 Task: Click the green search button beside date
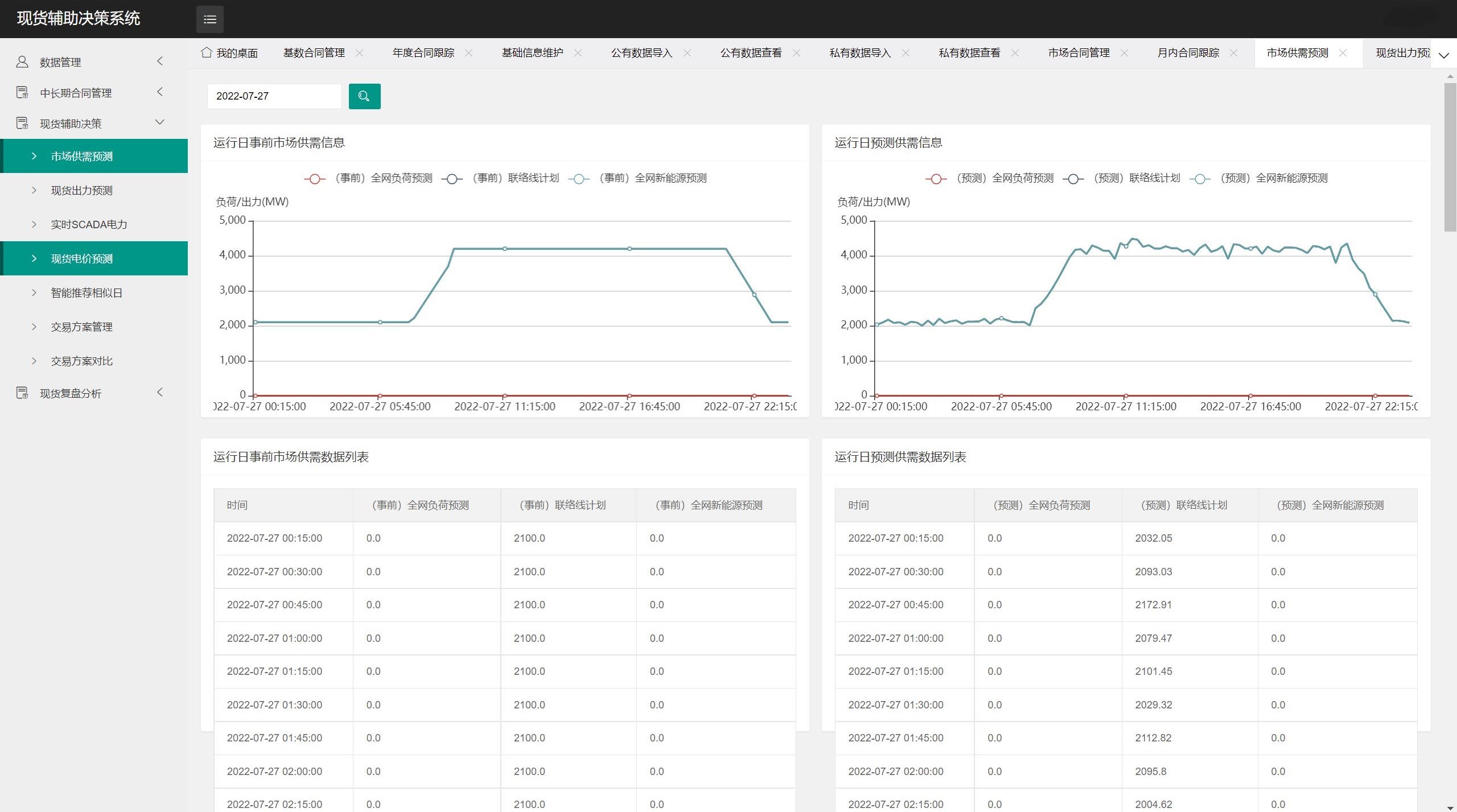[x=364, y=96]
